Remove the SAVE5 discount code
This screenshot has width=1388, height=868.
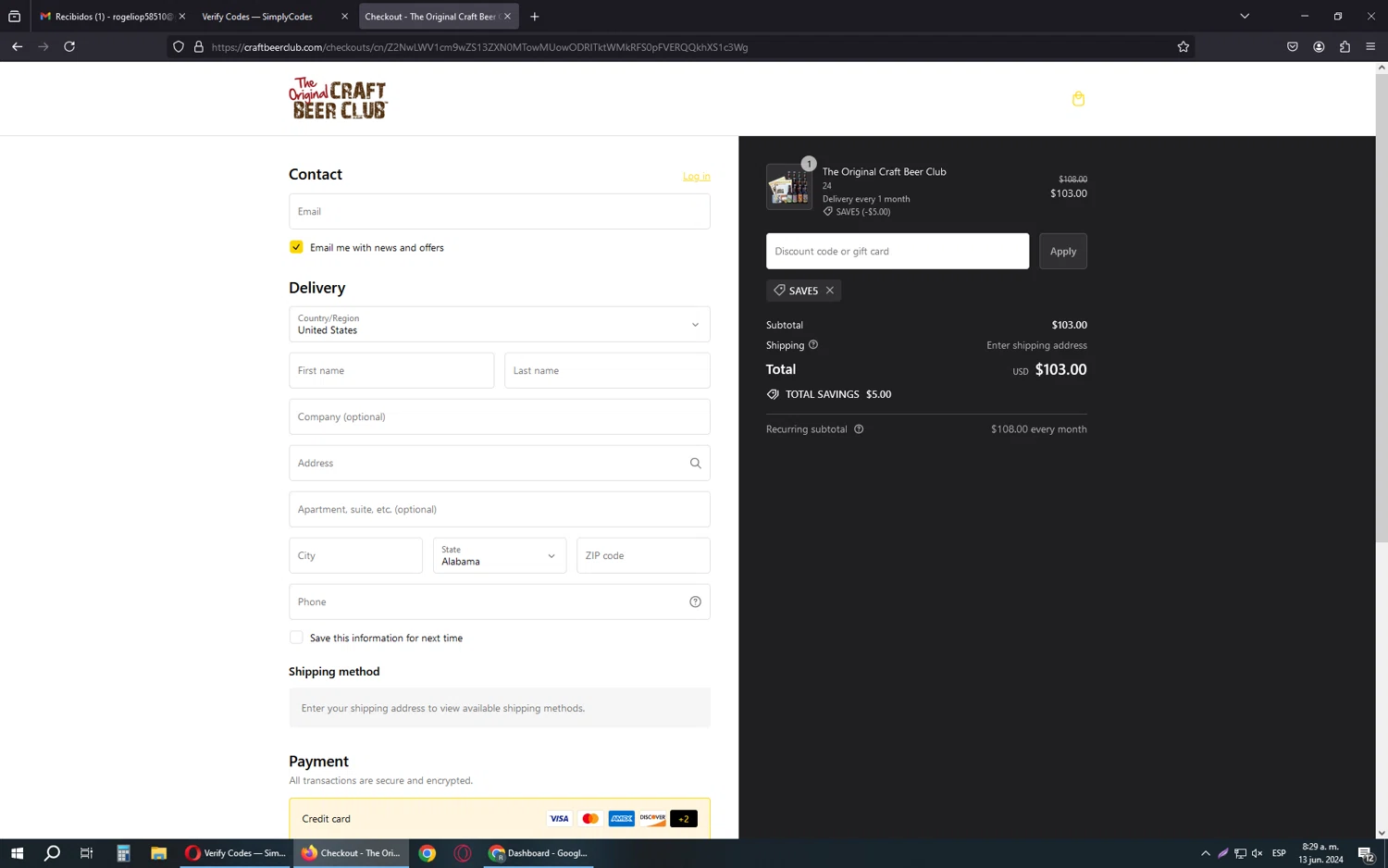click(x=830, y=291)
